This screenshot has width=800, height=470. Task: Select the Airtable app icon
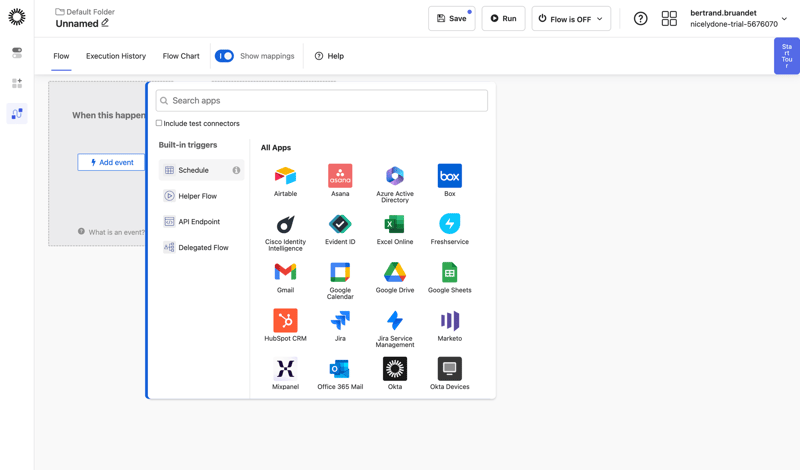click(x=285, y=176)
